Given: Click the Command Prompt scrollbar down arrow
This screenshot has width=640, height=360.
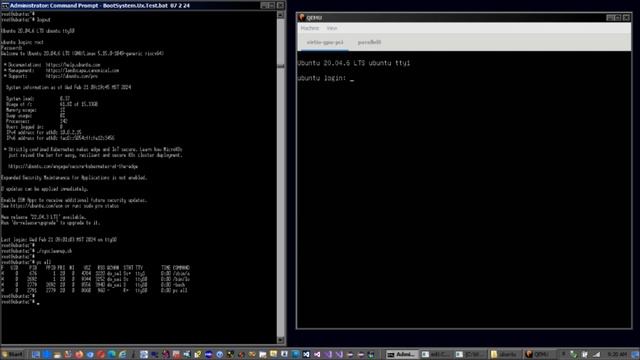Looking at the screenshot, I should pyautogui.click(x=280, y=340).
